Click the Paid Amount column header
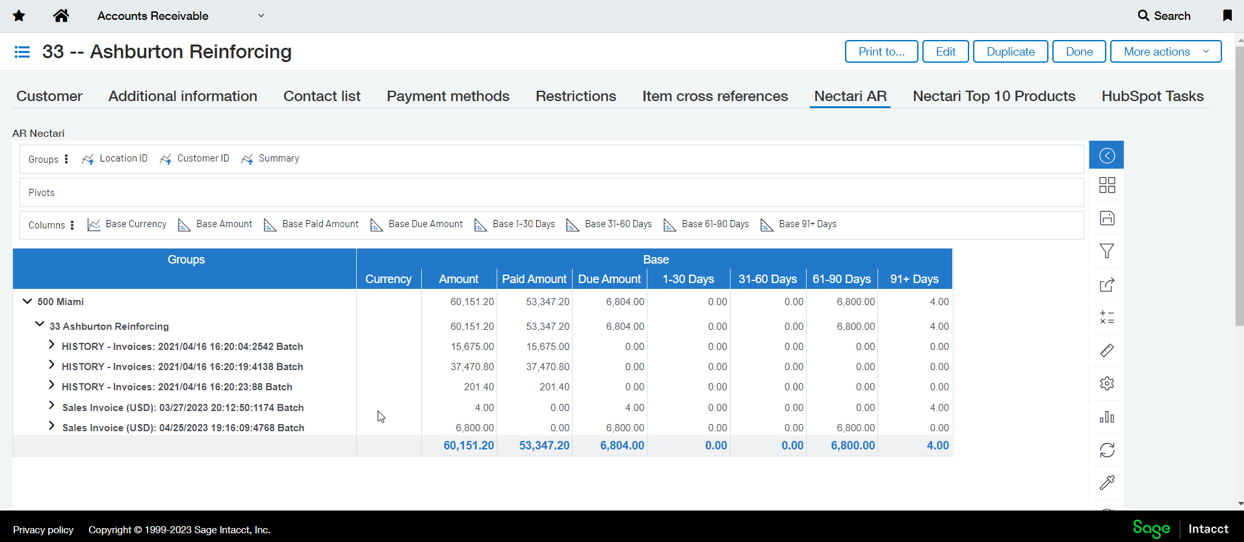Viewport: 1244px width, 542px height. pos(534,279)
